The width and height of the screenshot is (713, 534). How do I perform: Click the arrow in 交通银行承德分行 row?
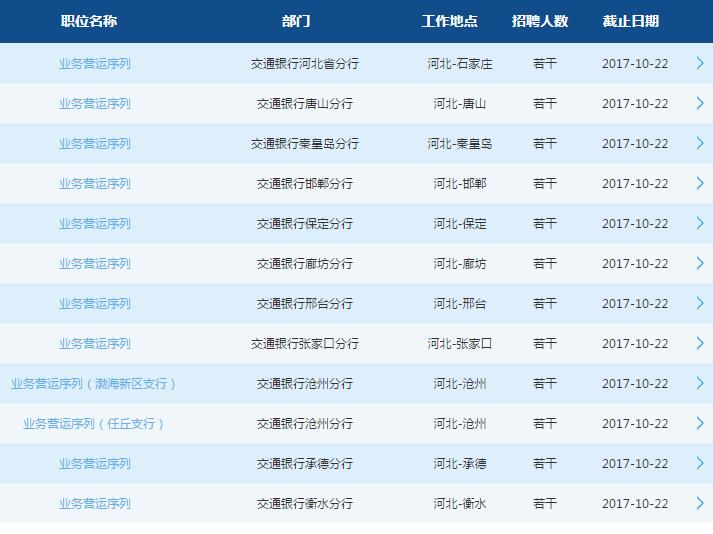click(x=700, y=463)
